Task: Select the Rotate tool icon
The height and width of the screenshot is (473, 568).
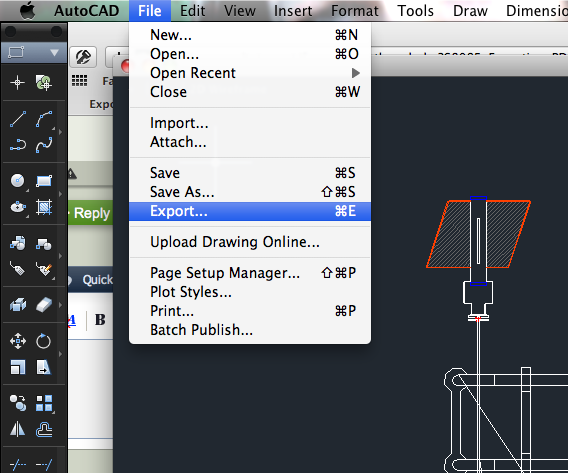Action: coord(43,341)
